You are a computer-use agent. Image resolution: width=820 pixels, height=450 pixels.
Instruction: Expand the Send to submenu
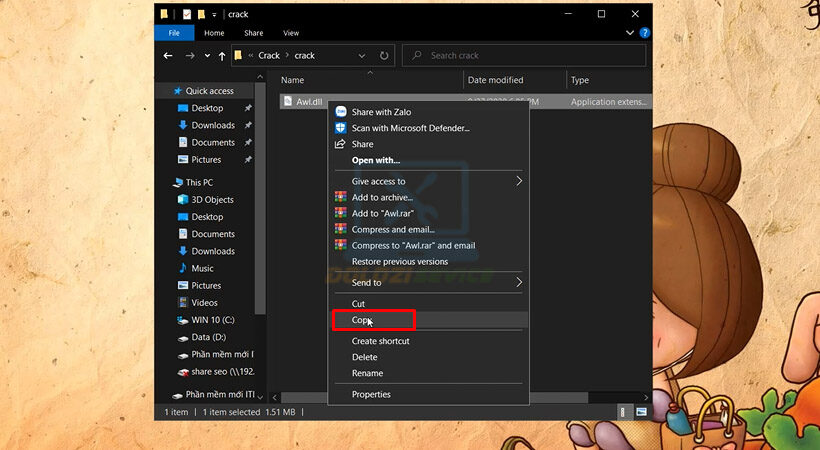pos(519,283)
